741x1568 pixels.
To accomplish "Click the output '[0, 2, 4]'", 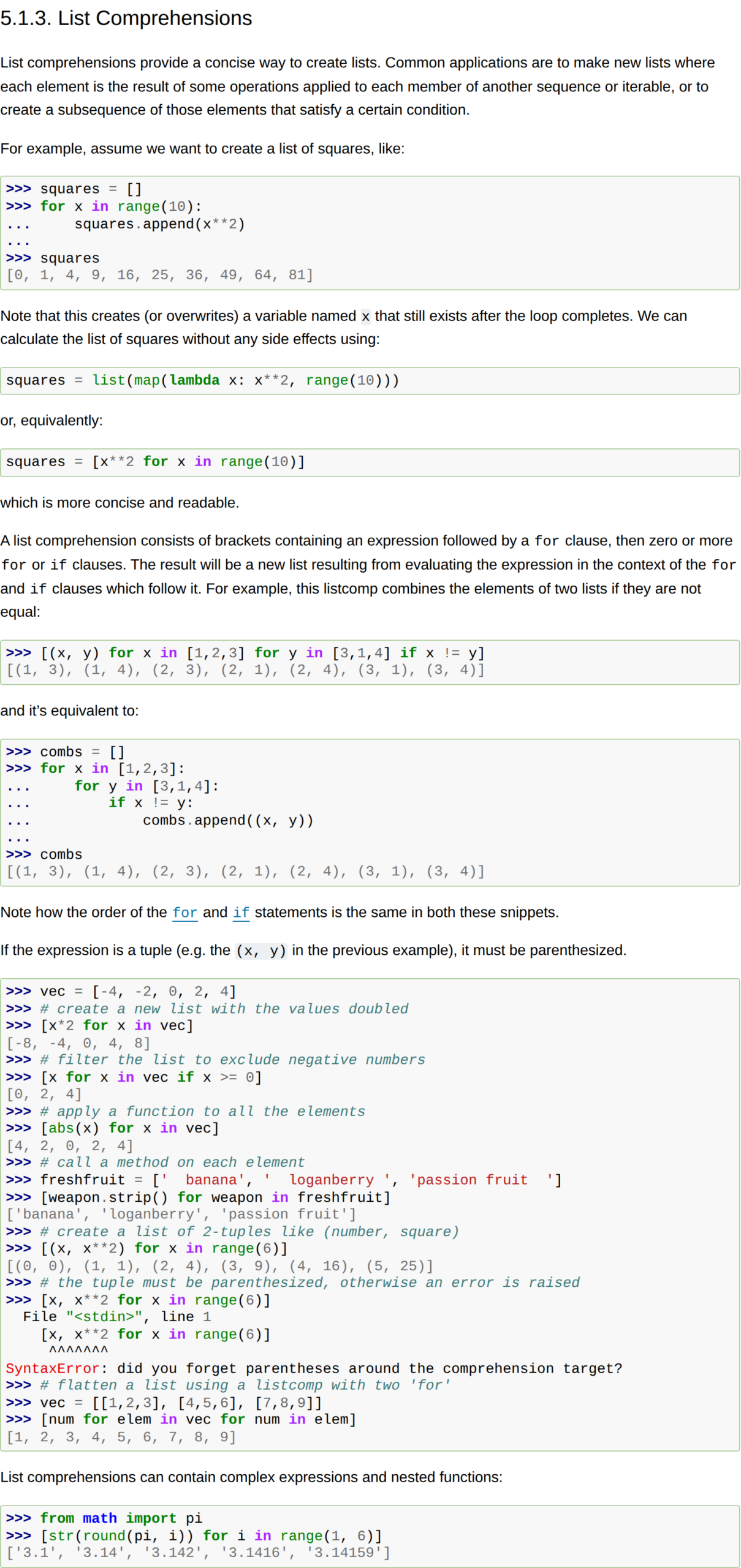I will (44, 1094).
